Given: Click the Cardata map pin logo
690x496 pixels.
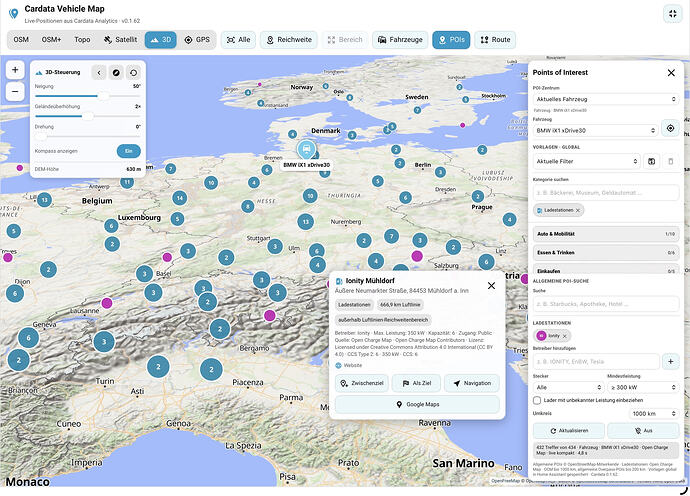Looking at the screenshot, I should pos(14,14).
